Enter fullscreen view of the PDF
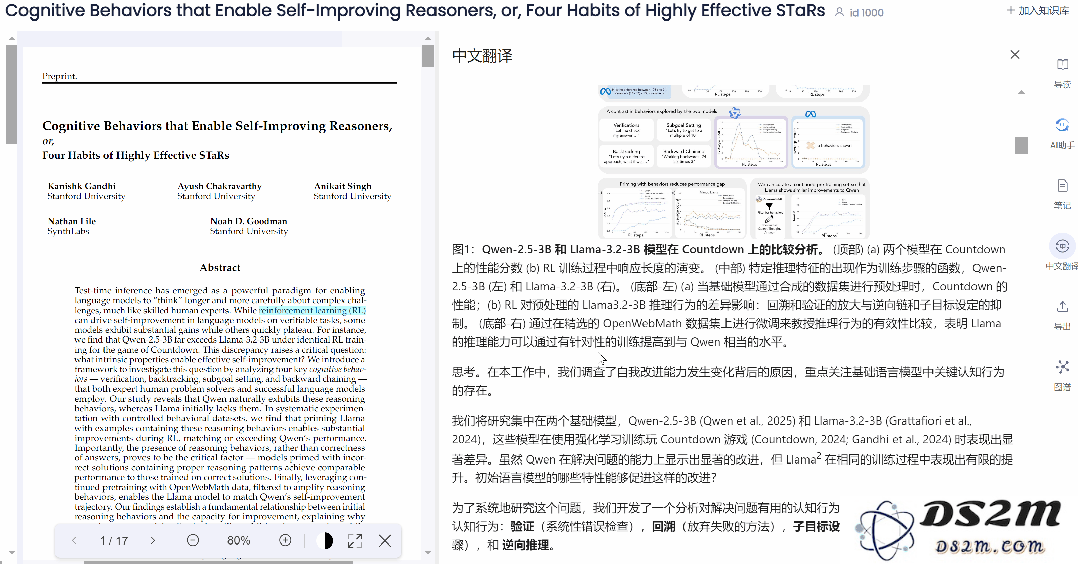Viewport: 1078px width, 564px height. point(355,541)
